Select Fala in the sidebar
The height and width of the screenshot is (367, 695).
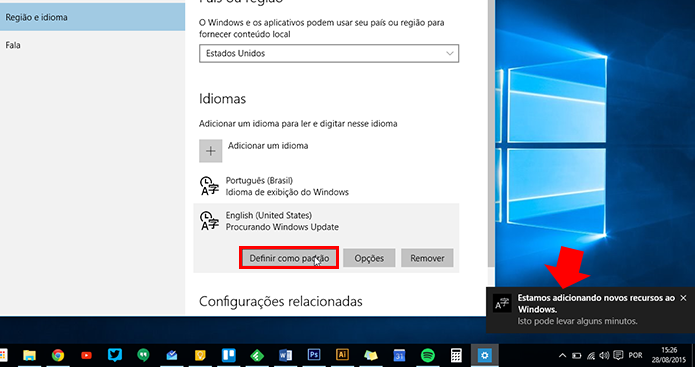92,45
